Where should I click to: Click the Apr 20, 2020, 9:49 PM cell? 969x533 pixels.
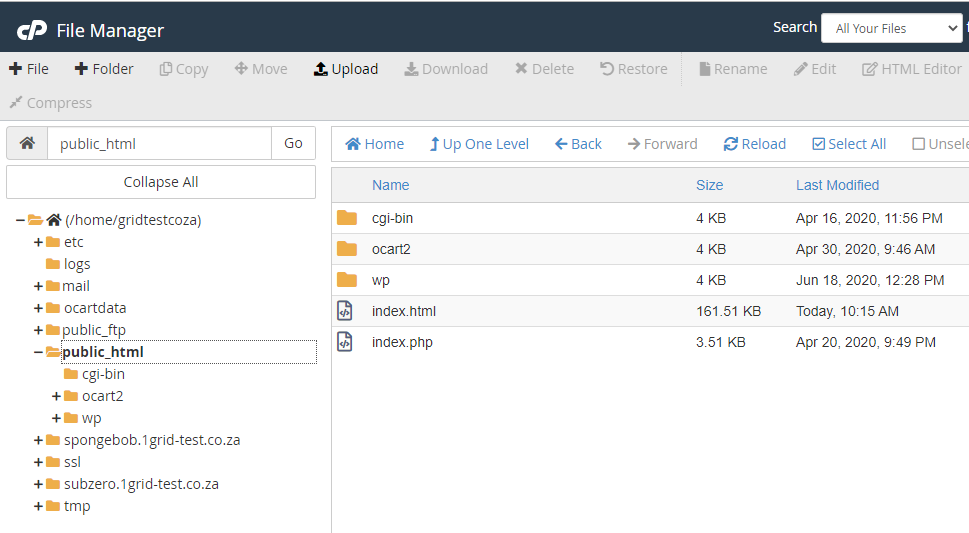866,342
